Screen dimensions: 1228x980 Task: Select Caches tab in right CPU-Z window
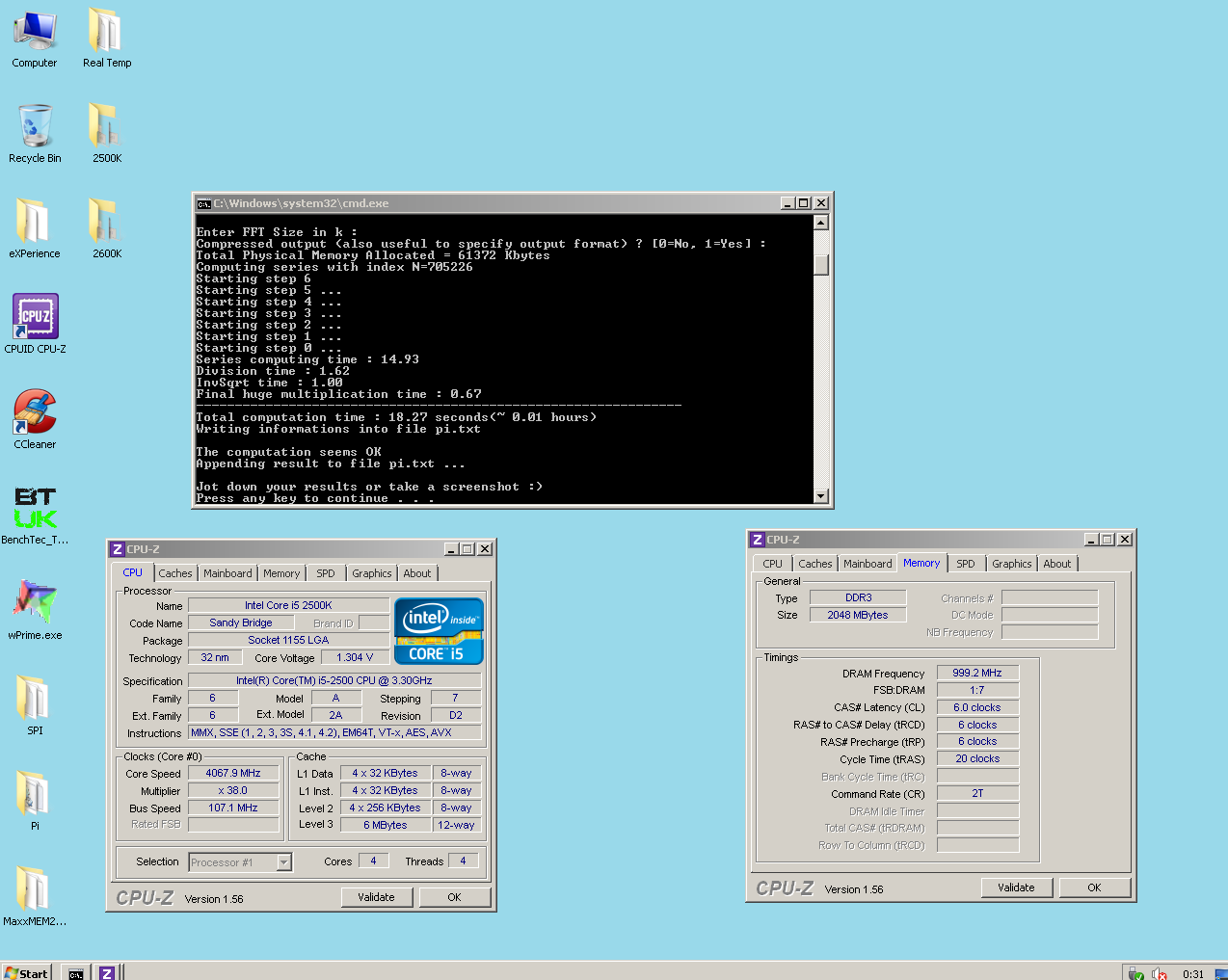(x=815, y=564)
